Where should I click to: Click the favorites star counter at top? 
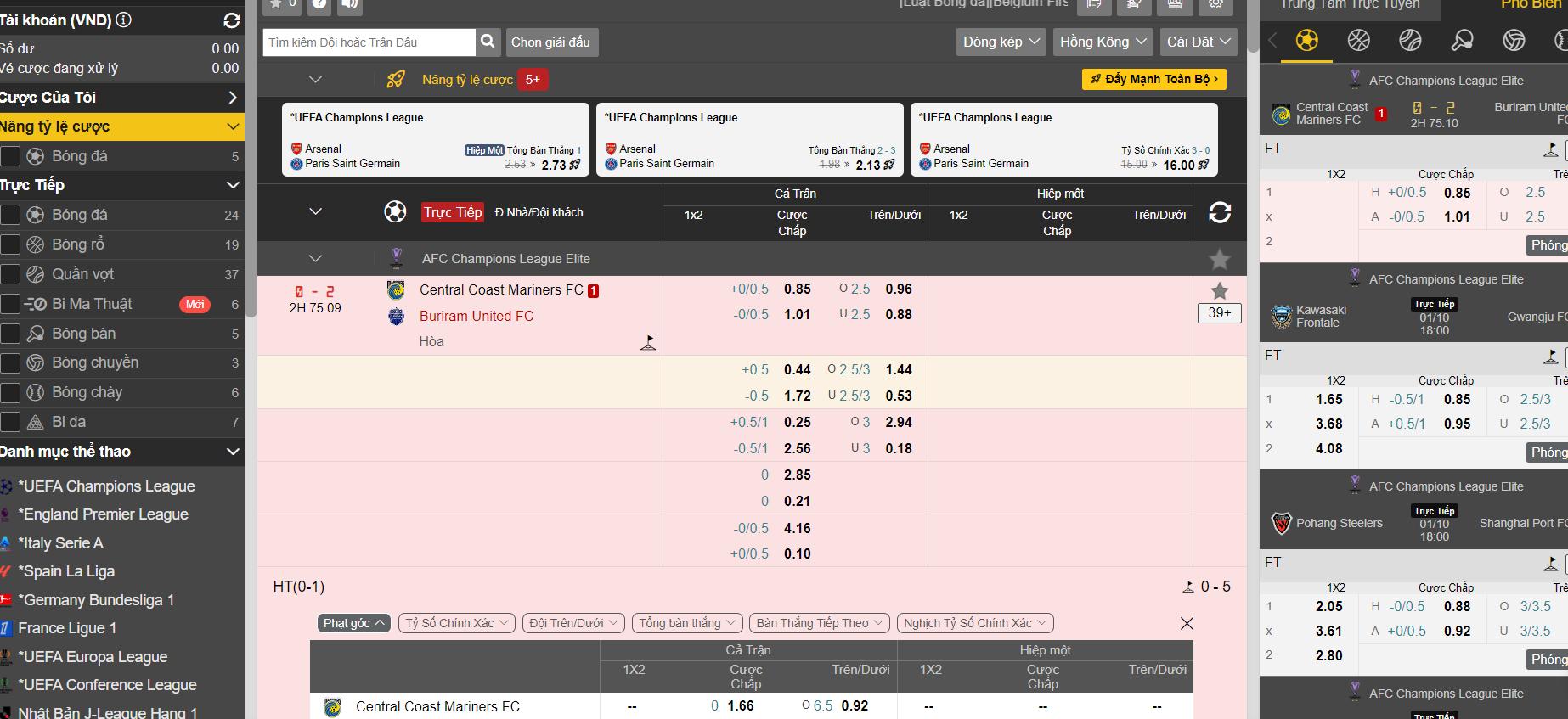282,5
